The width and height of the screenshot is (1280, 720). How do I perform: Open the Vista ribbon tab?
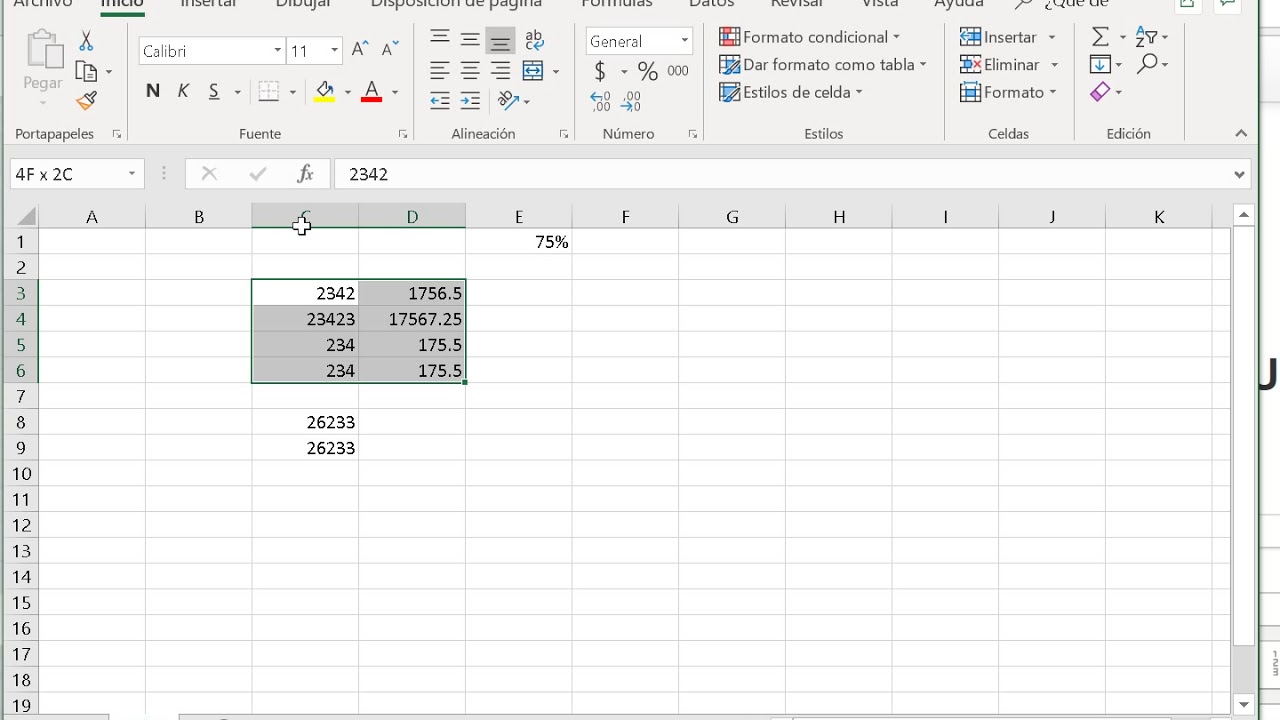point(880,4)
